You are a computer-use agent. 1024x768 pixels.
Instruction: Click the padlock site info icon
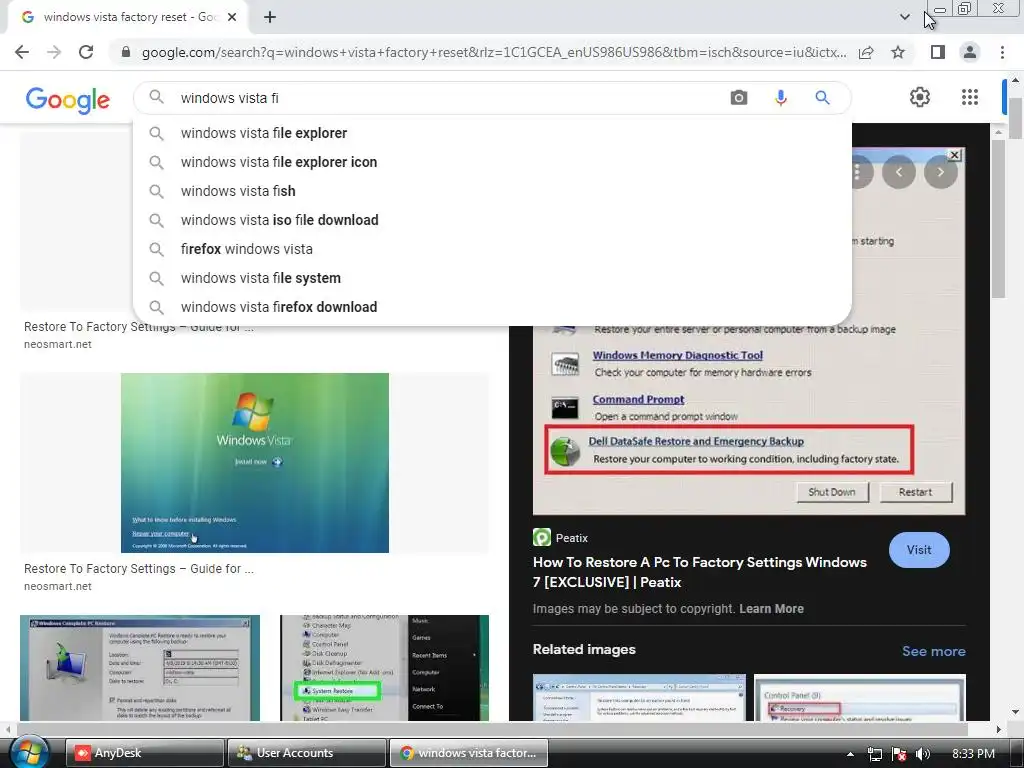pos(126,52)
